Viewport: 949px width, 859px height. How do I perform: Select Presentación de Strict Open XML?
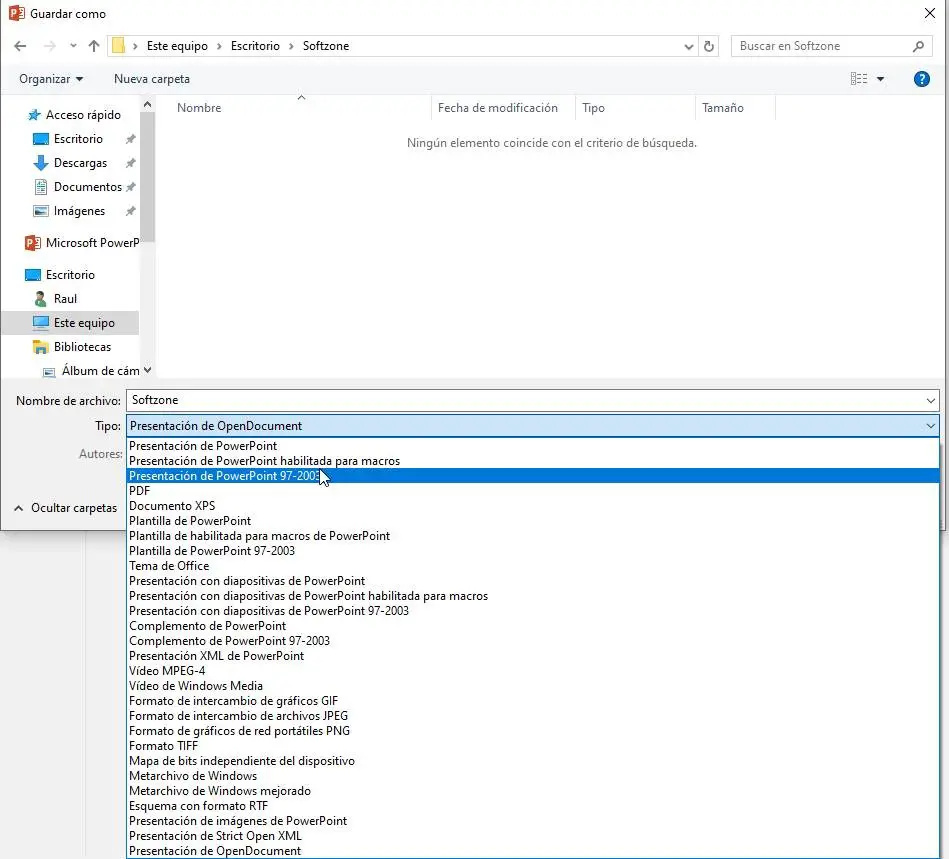[x=533, y=836]
